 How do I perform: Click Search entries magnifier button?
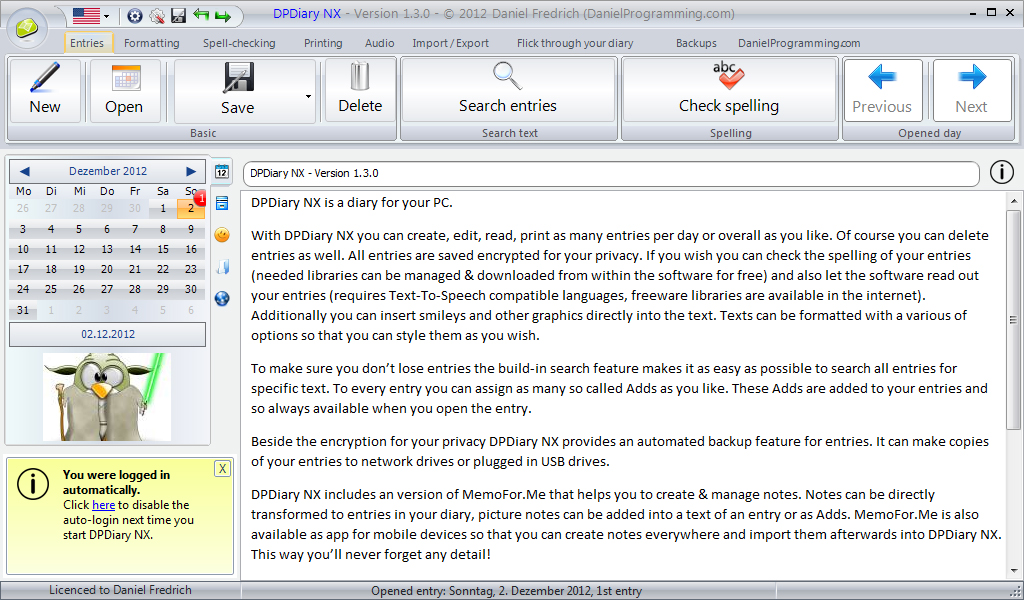[508, 90]
